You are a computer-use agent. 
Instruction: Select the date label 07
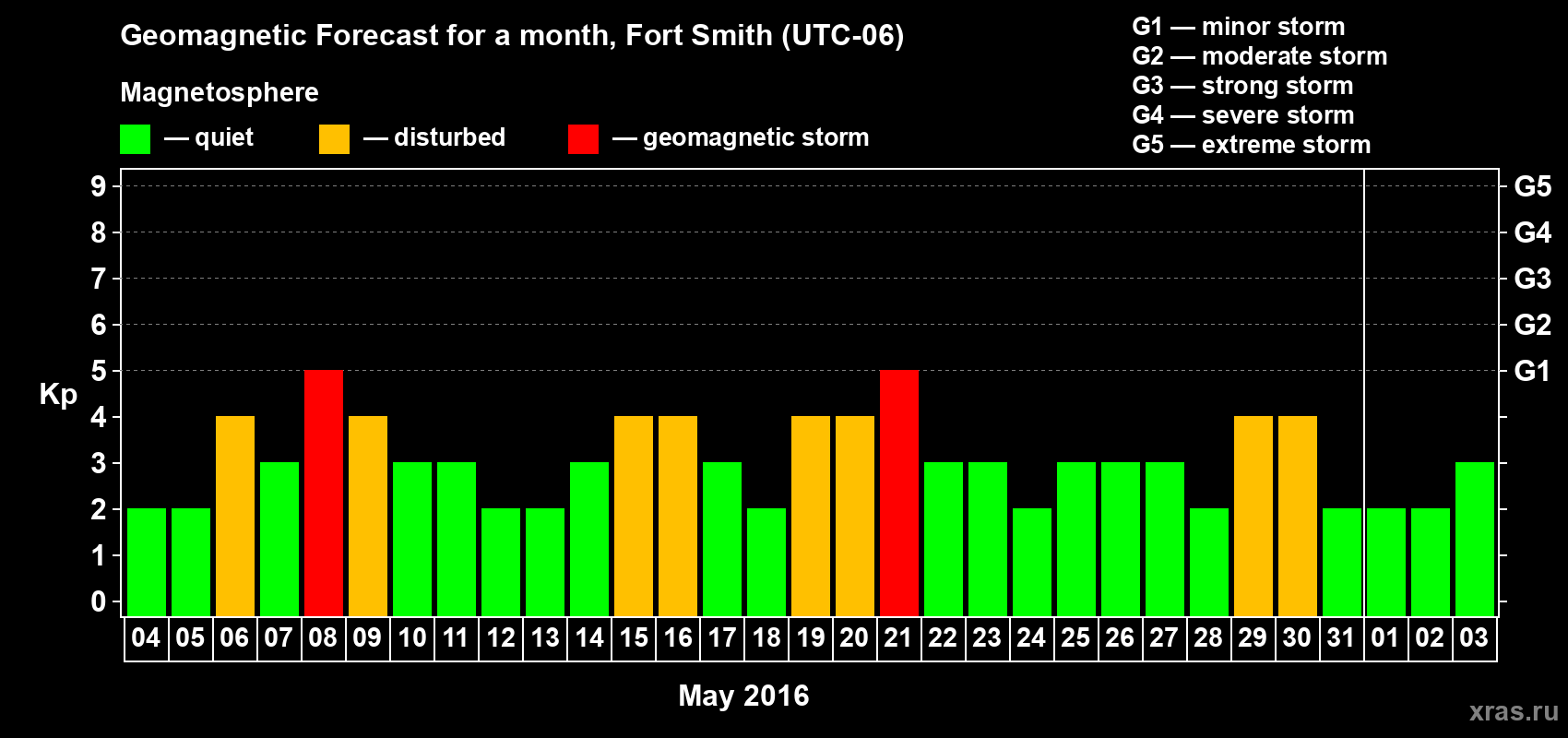coord(279,638)
